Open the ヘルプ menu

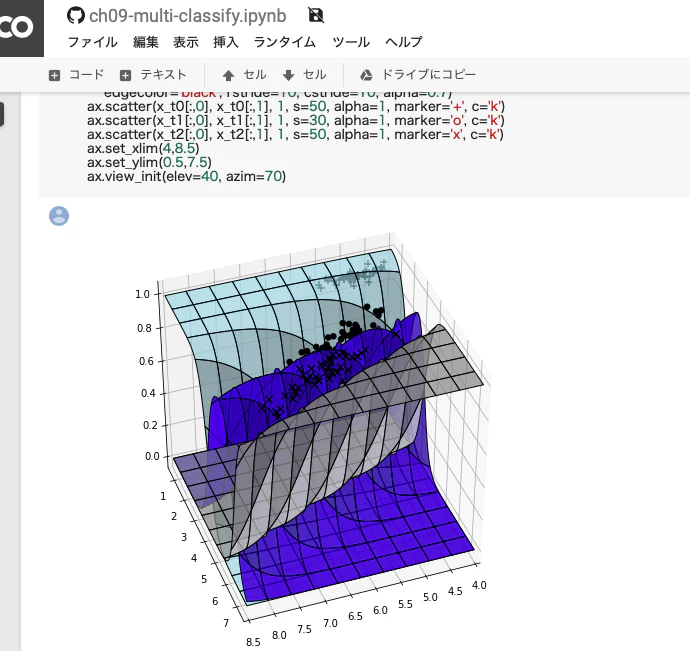(404, 42)
